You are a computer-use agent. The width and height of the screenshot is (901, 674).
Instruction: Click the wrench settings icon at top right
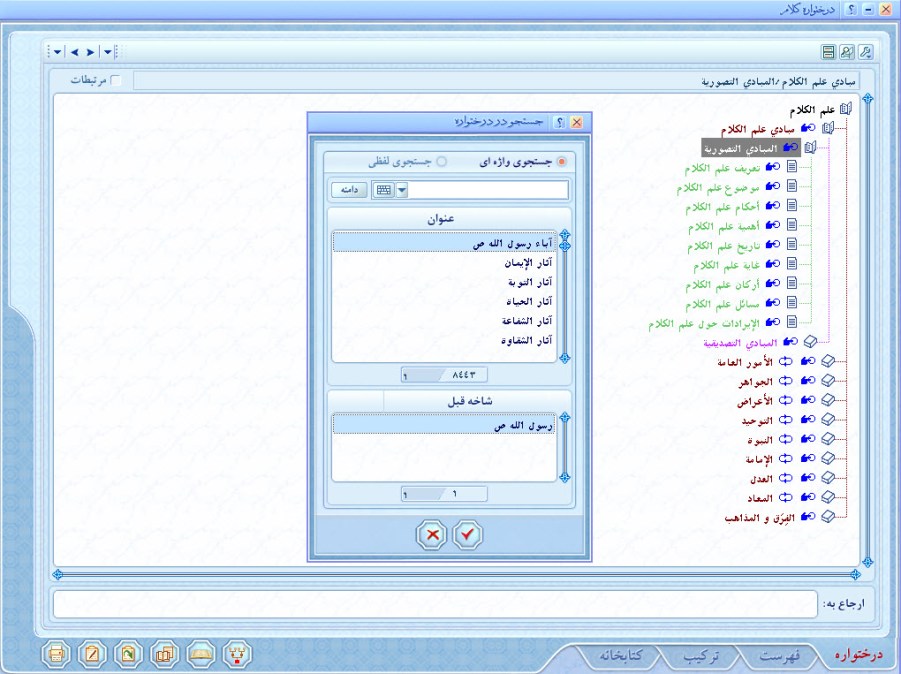tap(866, 52)
